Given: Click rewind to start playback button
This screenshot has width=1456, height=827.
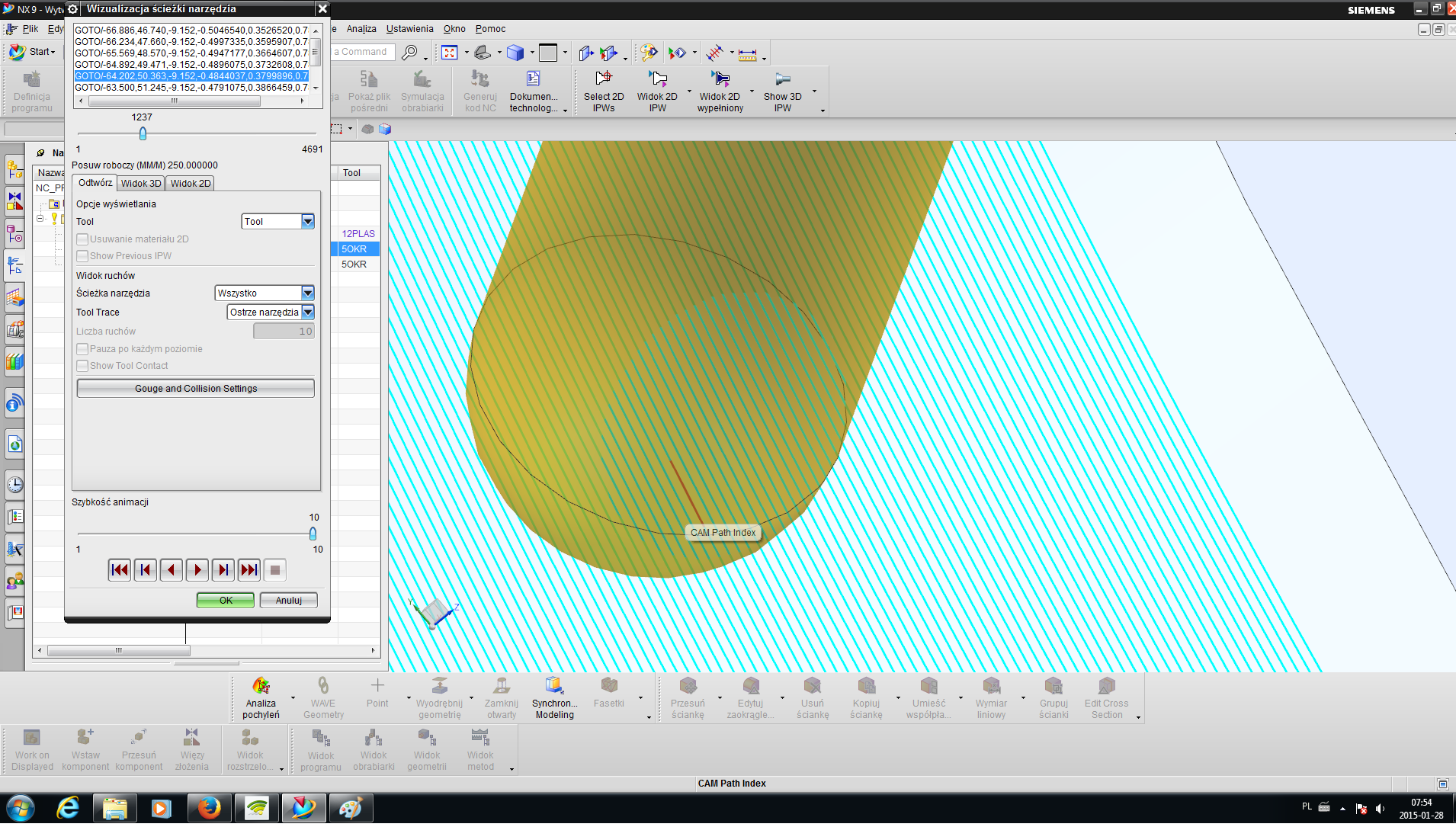Looking at the screenshot, I should (x=120, y=570).
